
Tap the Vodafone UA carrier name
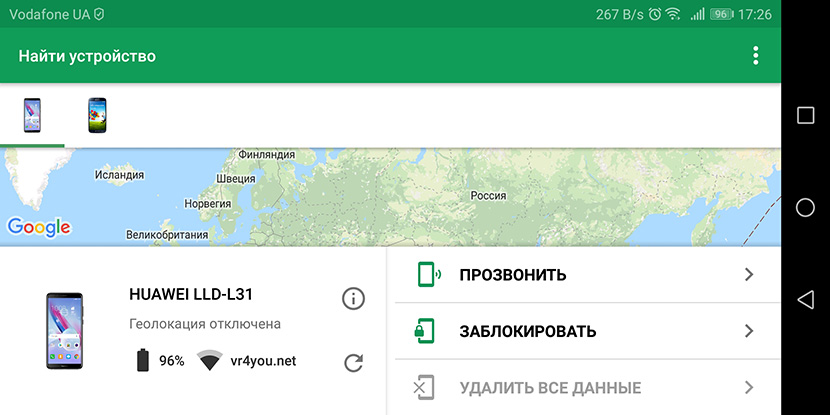coord(50,14)
